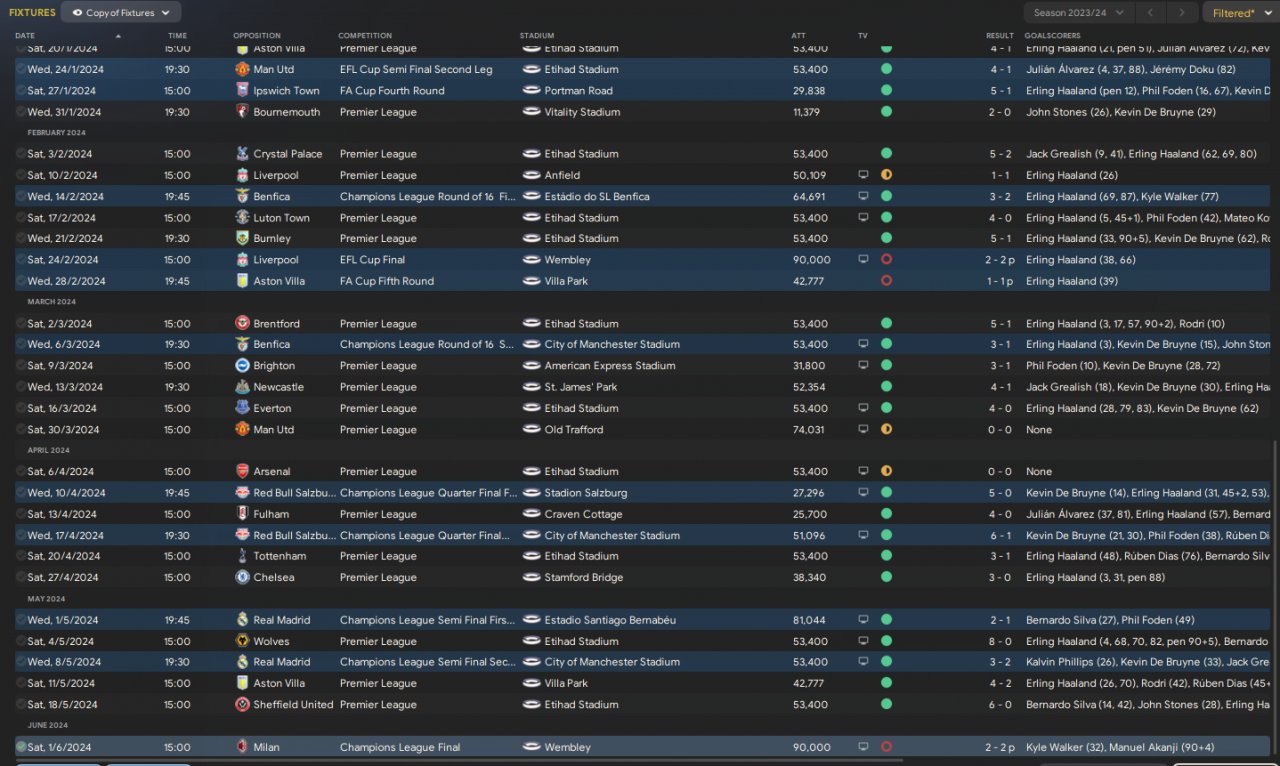Click the orange draw indicator on the Arsenal row
This screenshot has width=1280, height=766.
(886, 472)
